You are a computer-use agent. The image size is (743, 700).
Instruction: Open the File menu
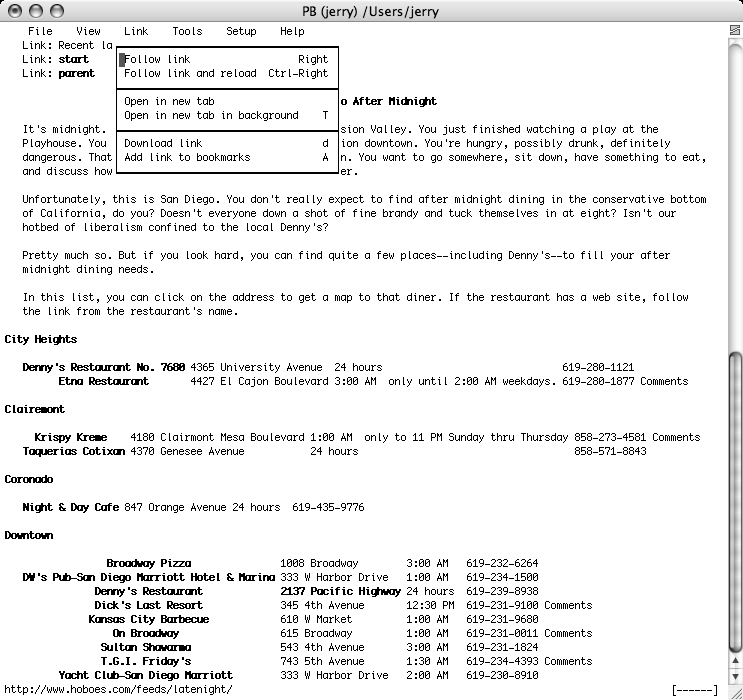coord(40,31)
